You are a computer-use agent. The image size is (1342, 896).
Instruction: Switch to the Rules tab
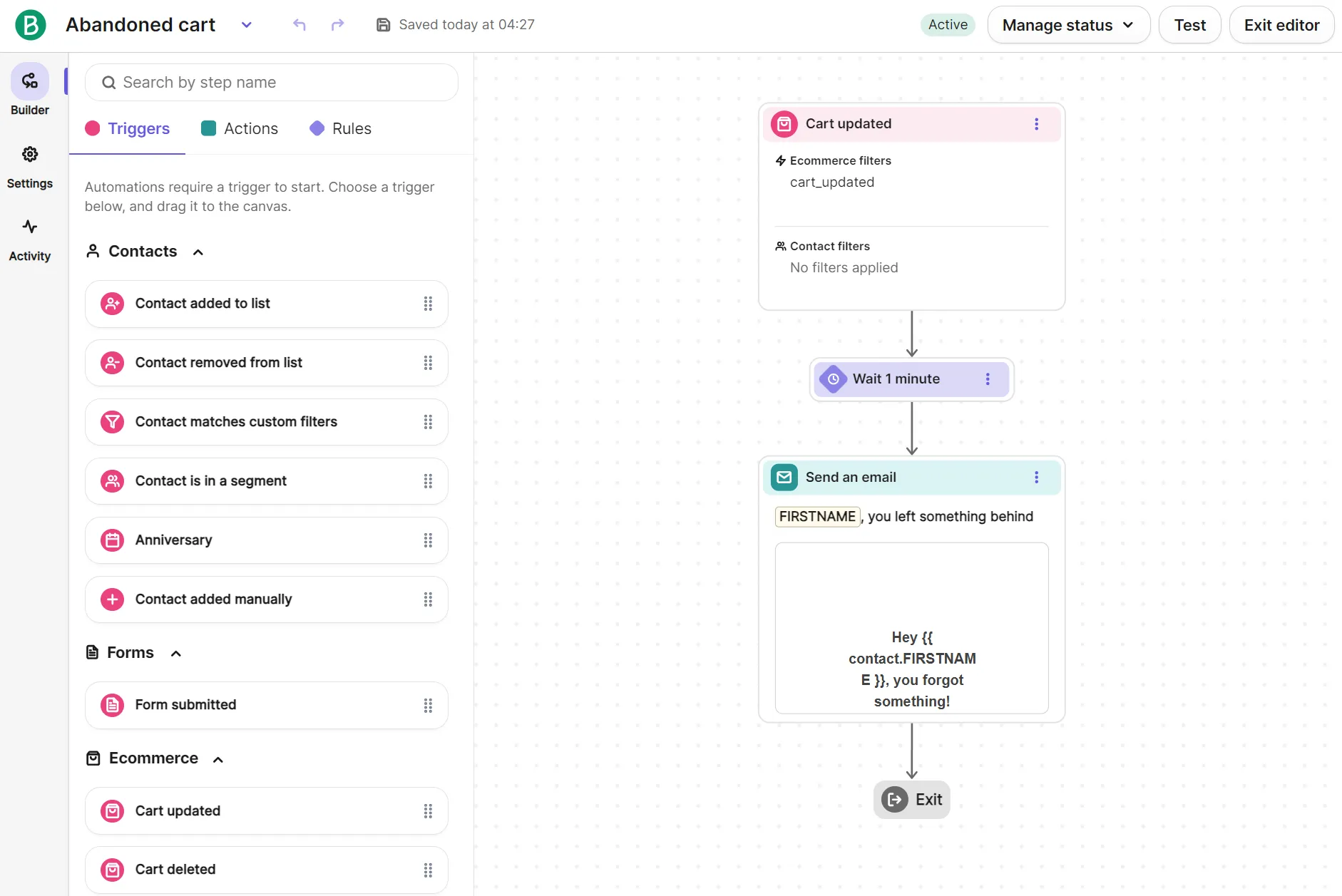[340, 129]
